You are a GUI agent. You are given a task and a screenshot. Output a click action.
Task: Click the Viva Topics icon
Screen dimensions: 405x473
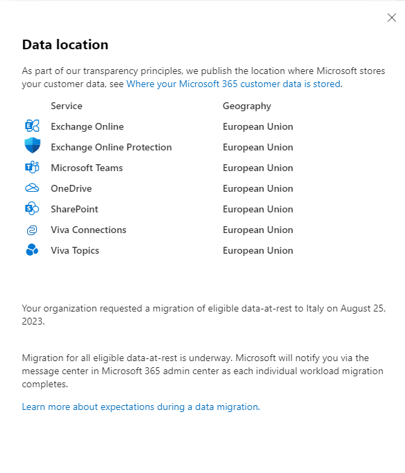(x=32, y=250)
